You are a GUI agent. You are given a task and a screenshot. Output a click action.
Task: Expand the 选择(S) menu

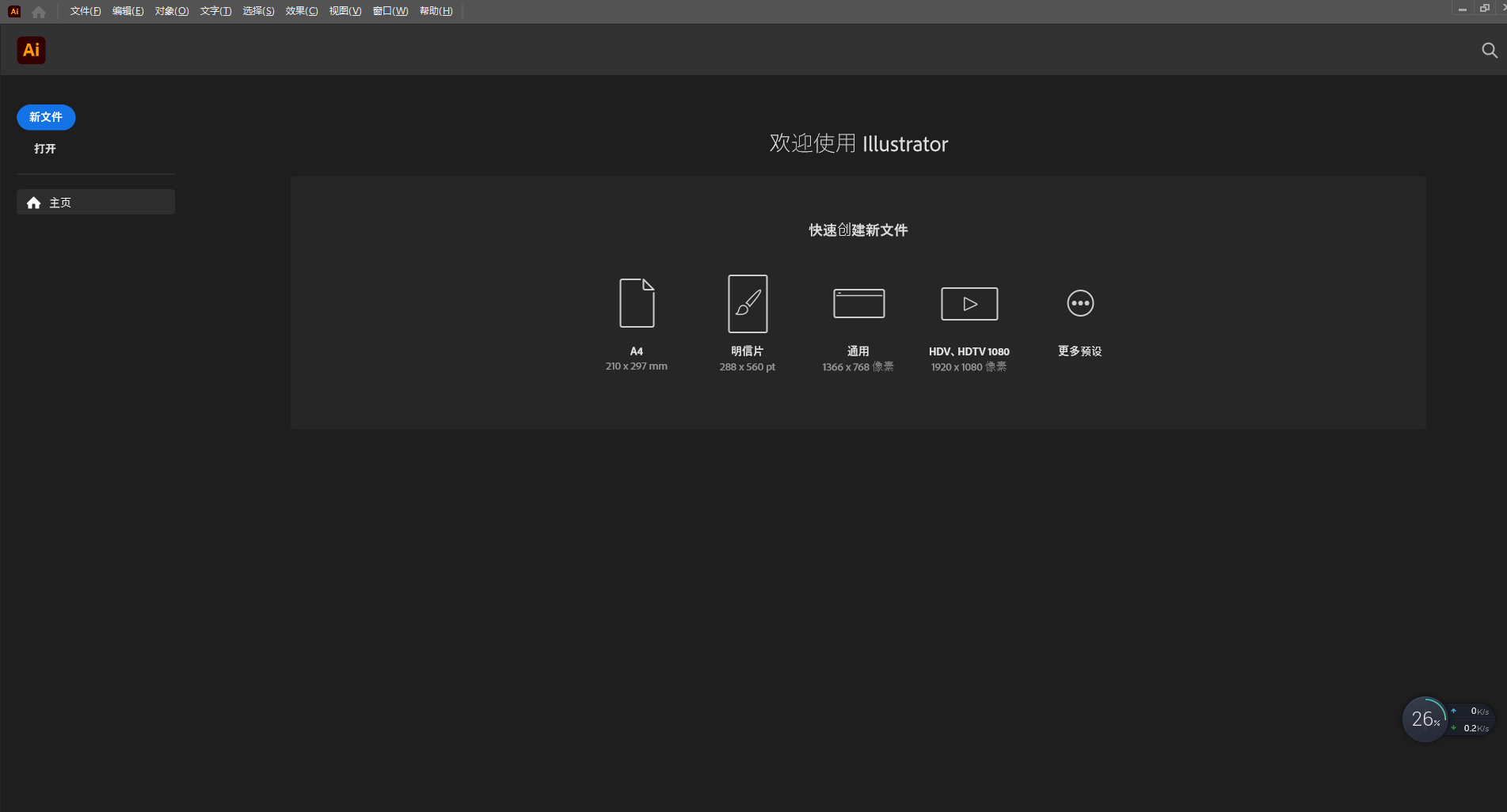tap(258, 11)
